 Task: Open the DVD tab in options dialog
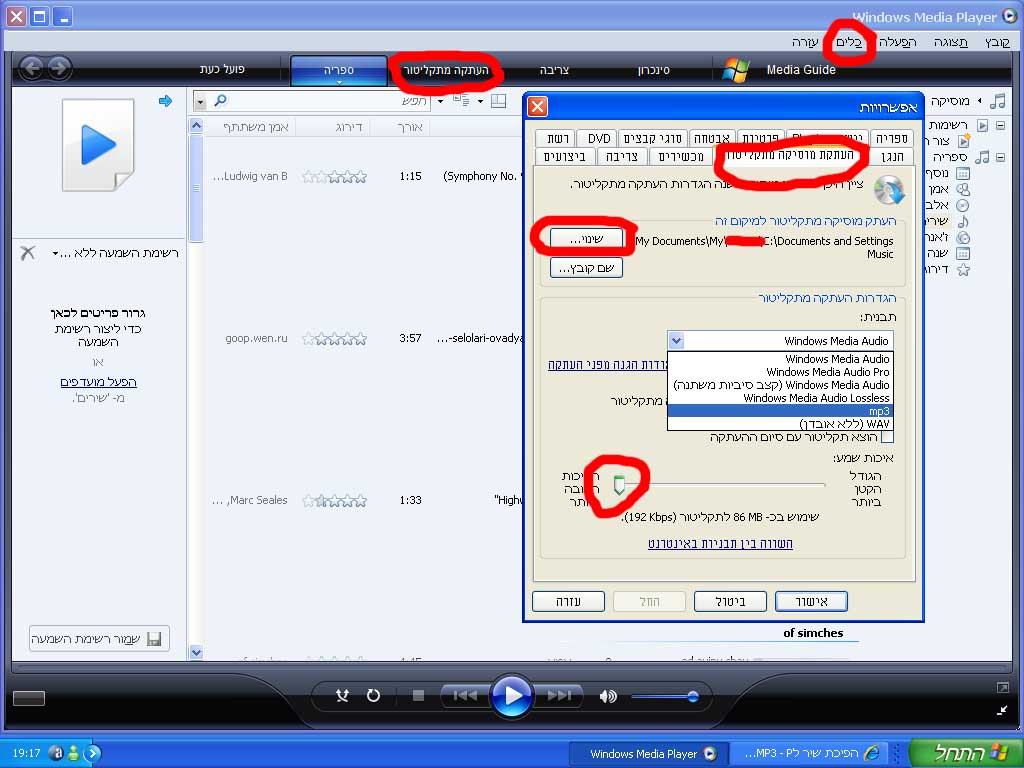click(x=598, y=138)
